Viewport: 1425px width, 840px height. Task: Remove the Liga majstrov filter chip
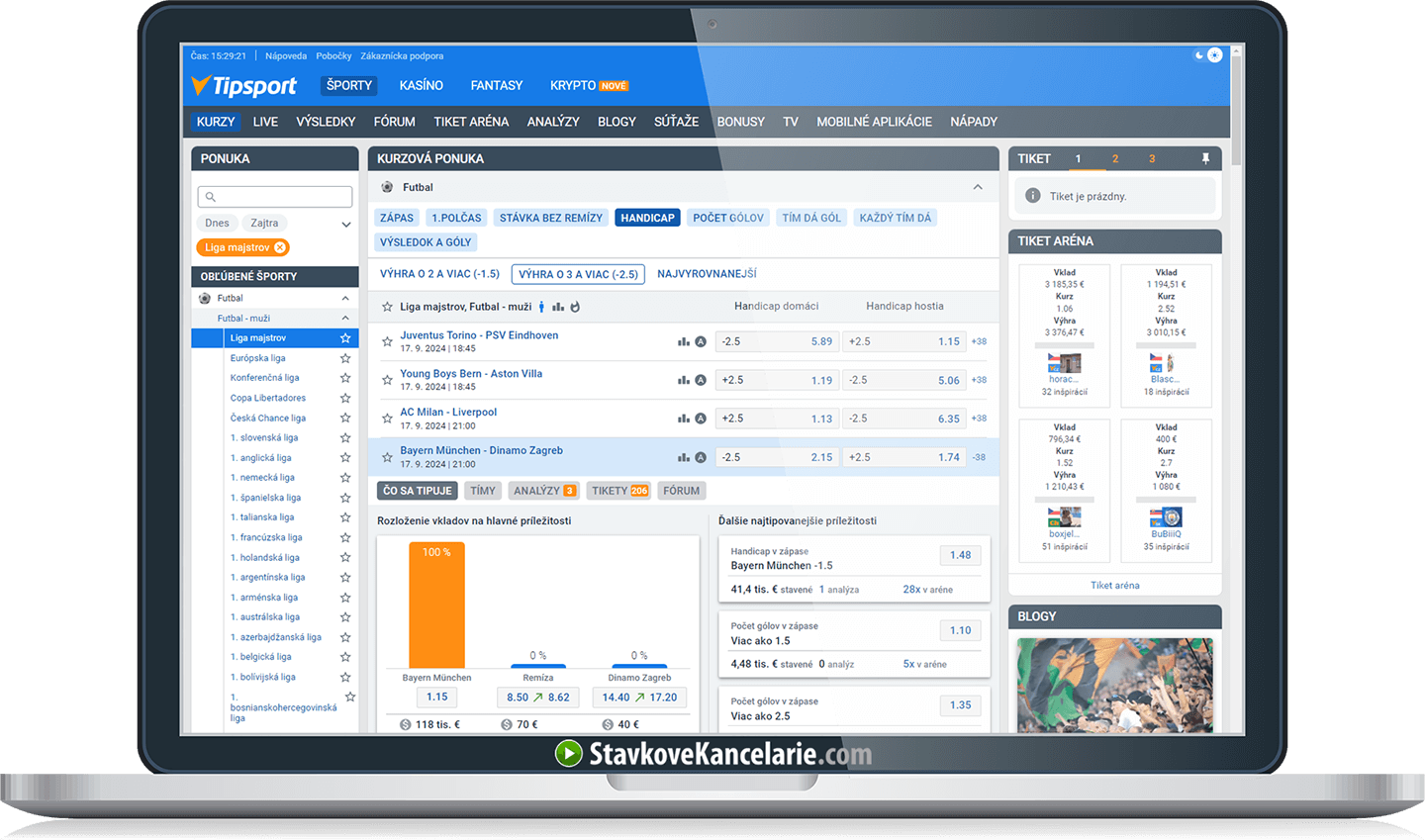point(280,247)
